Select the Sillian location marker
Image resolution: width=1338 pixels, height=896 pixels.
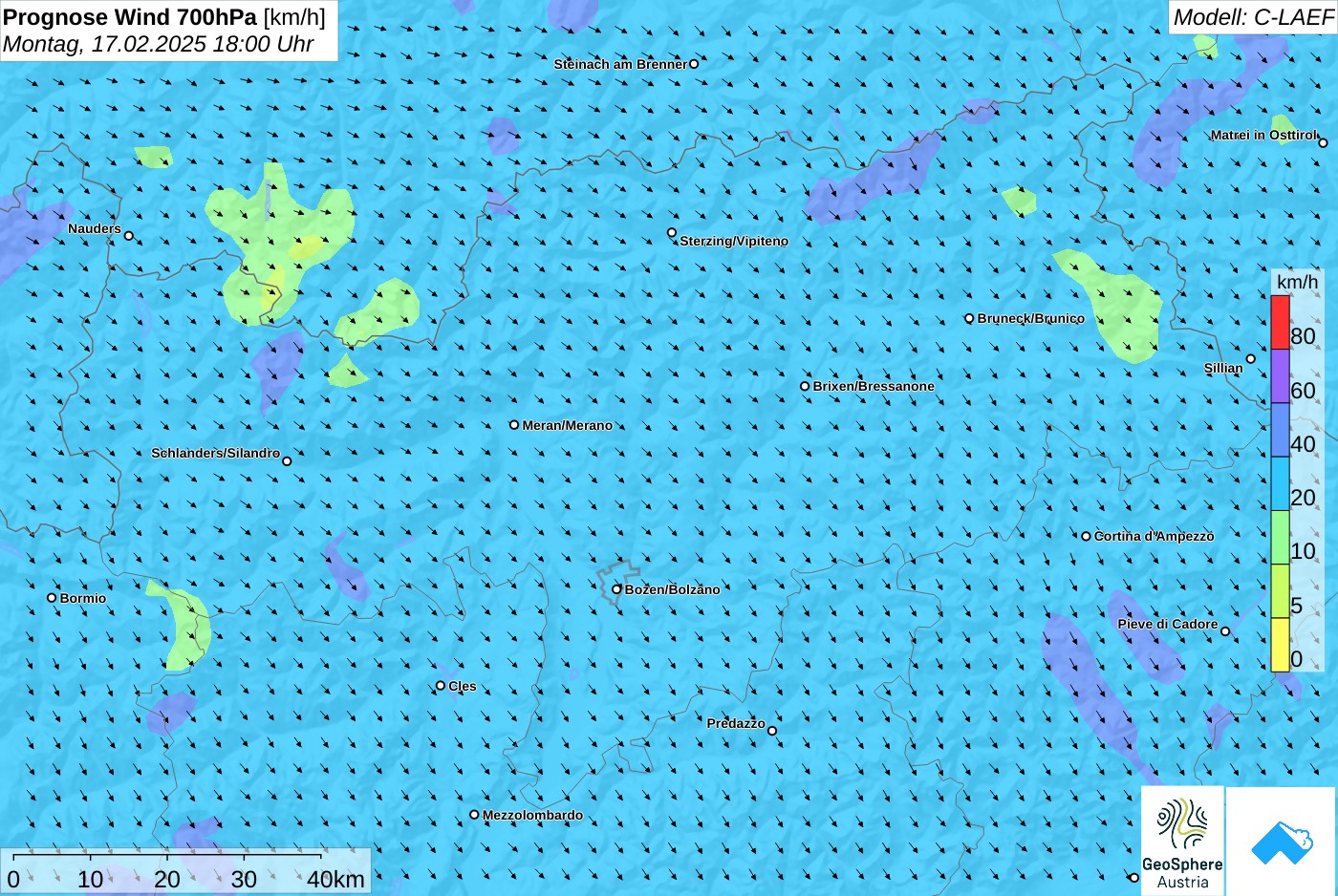click(1250, 359)
